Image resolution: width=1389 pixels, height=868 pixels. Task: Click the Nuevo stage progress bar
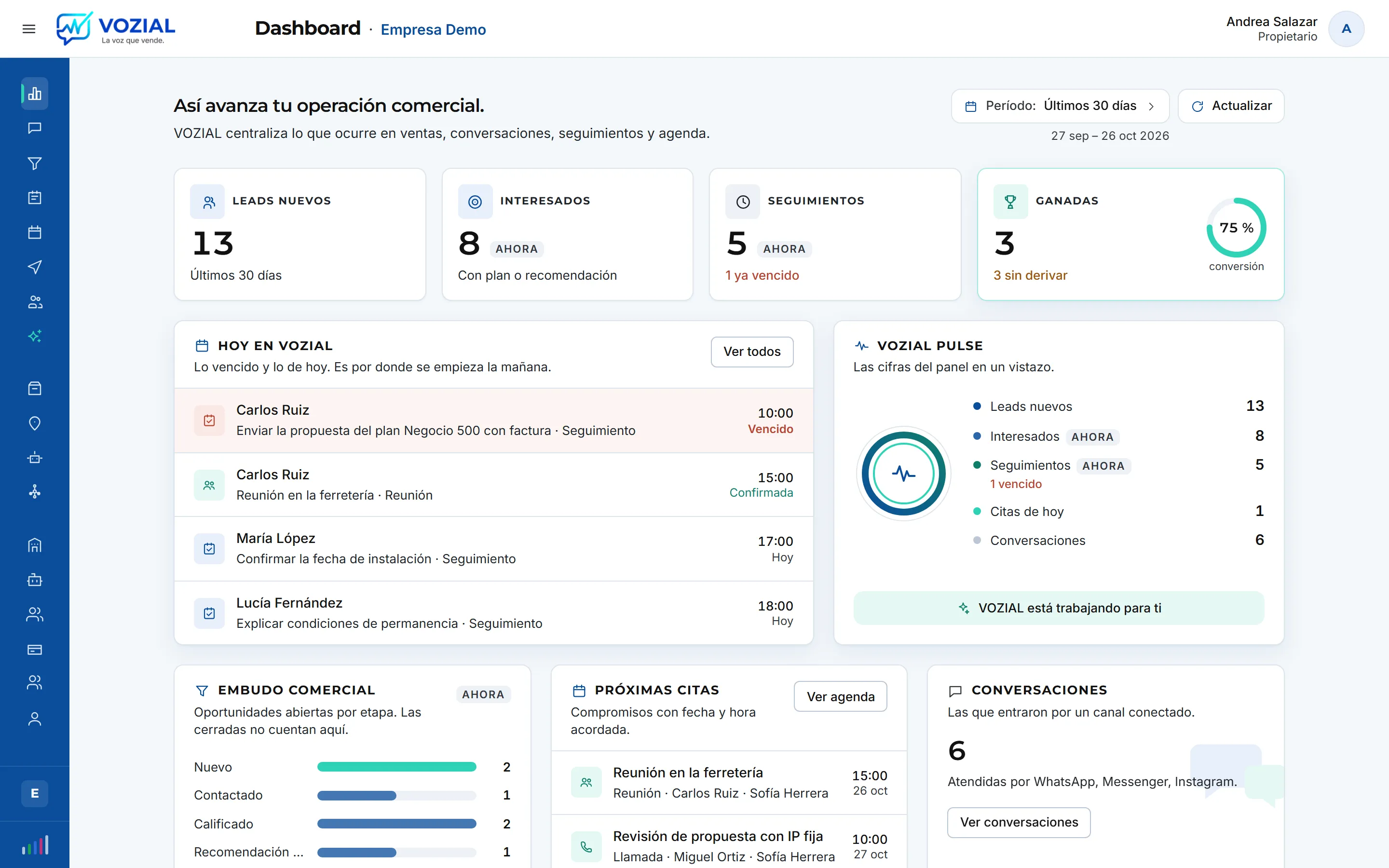click(x=396, y=767)
